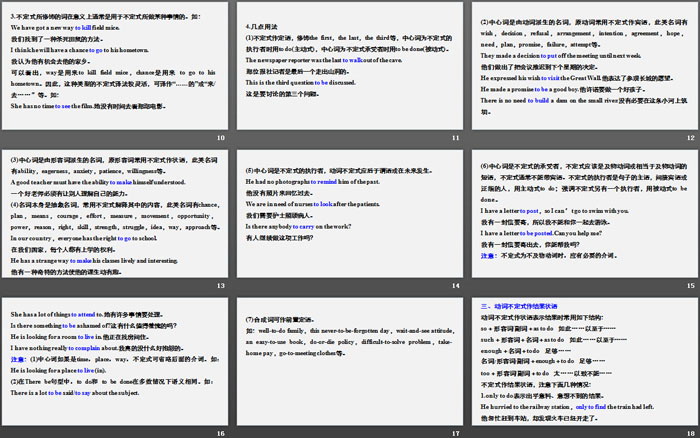
Task: Select slide 13 thumbnail
Action: (115, 213)
